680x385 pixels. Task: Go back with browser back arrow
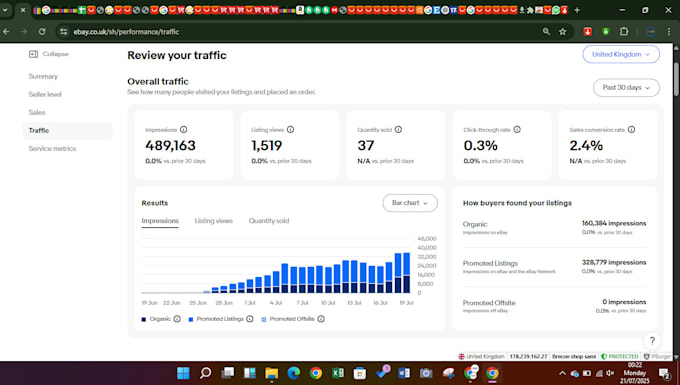click(6, 32)
